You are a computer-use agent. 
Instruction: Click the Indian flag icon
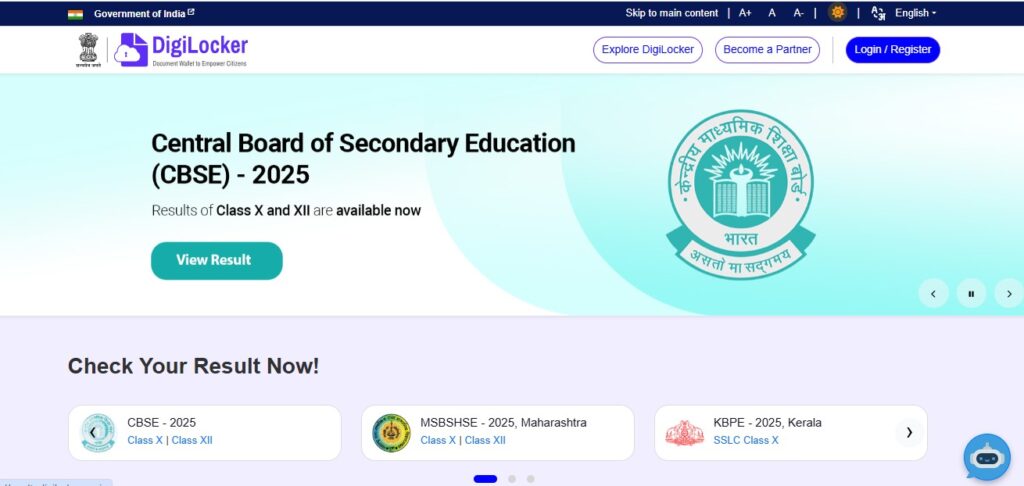pyautogui.click(x=75, y=14)
